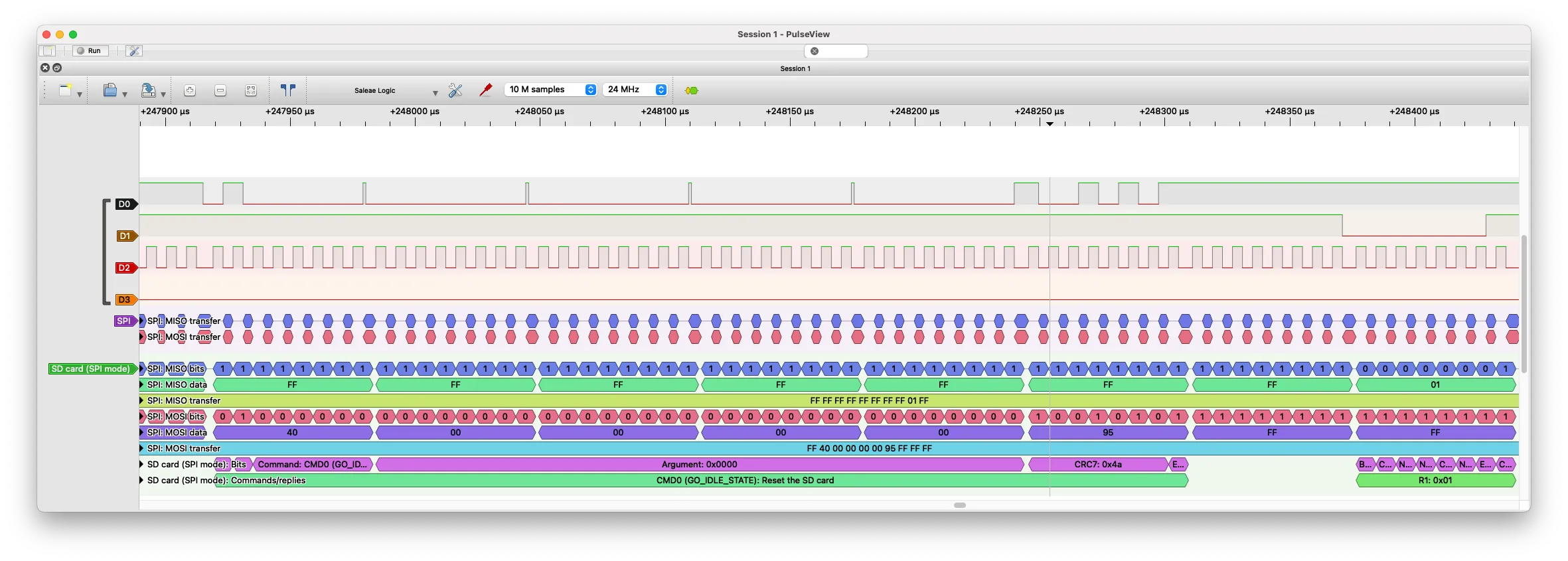Zoom out of the trace view

(x=220, y=90)
